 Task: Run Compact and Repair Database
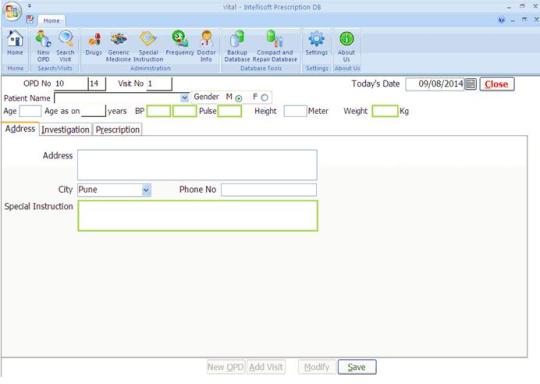coord(275,46)
